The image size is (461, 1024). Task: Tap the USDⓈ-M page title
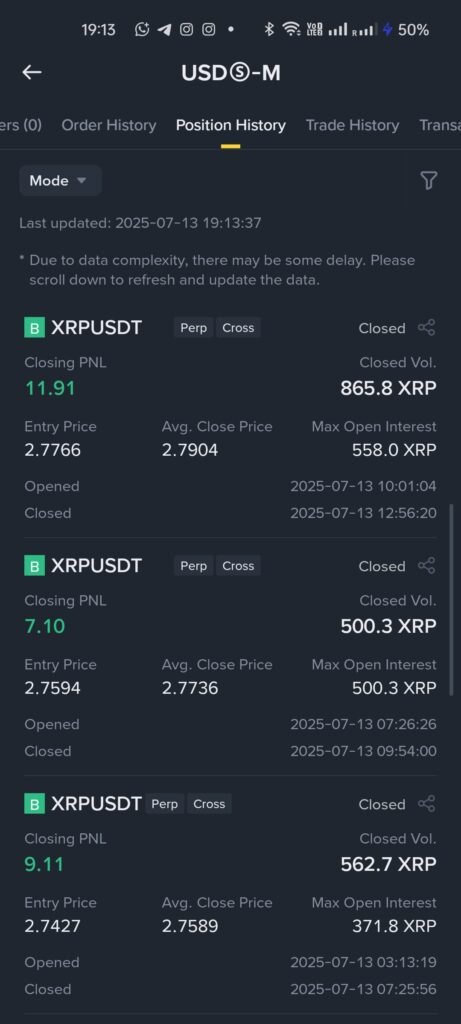(230, 72)
